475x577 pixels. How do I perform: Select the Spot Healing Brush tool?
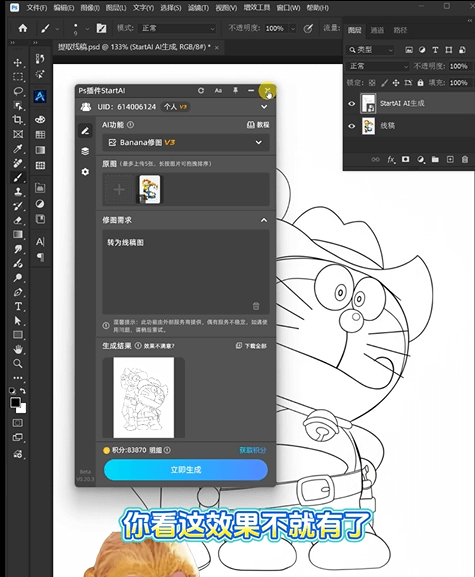pyautogui.click(x=18, y=163)
